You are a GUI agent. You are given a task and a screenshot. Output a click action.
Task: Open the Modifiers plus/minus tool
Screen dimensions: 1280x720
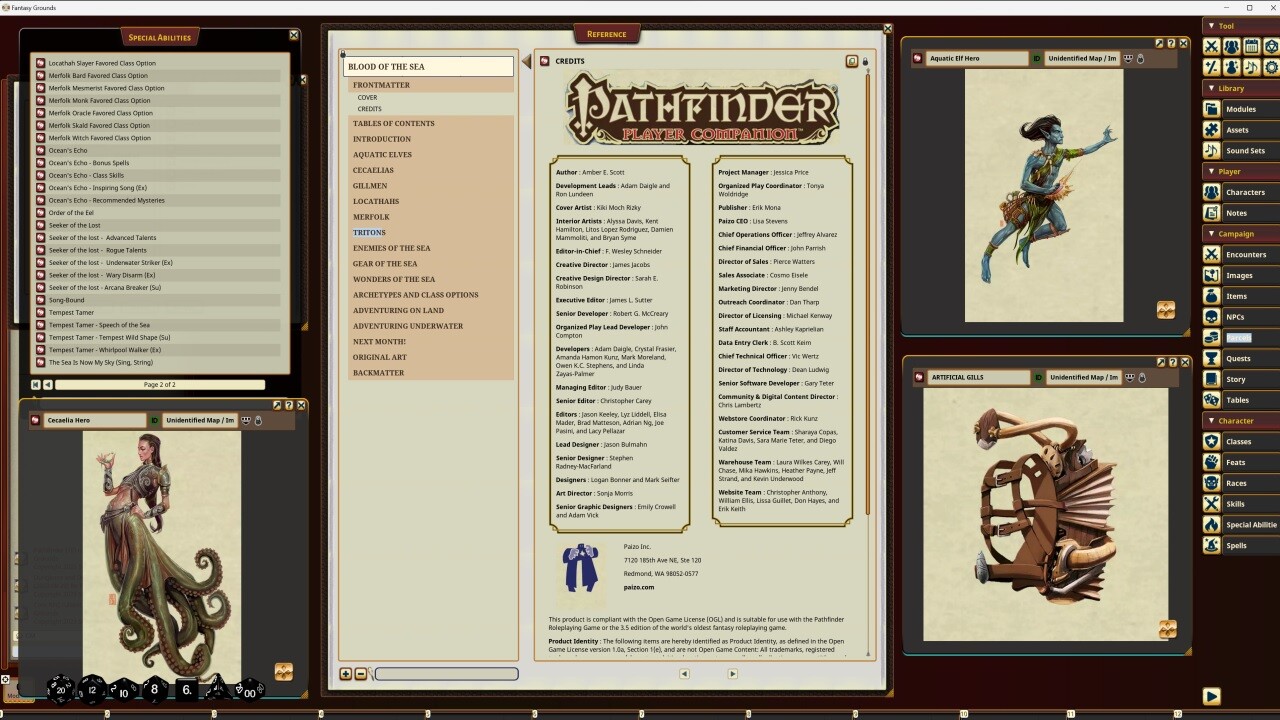click(1212, 68)
